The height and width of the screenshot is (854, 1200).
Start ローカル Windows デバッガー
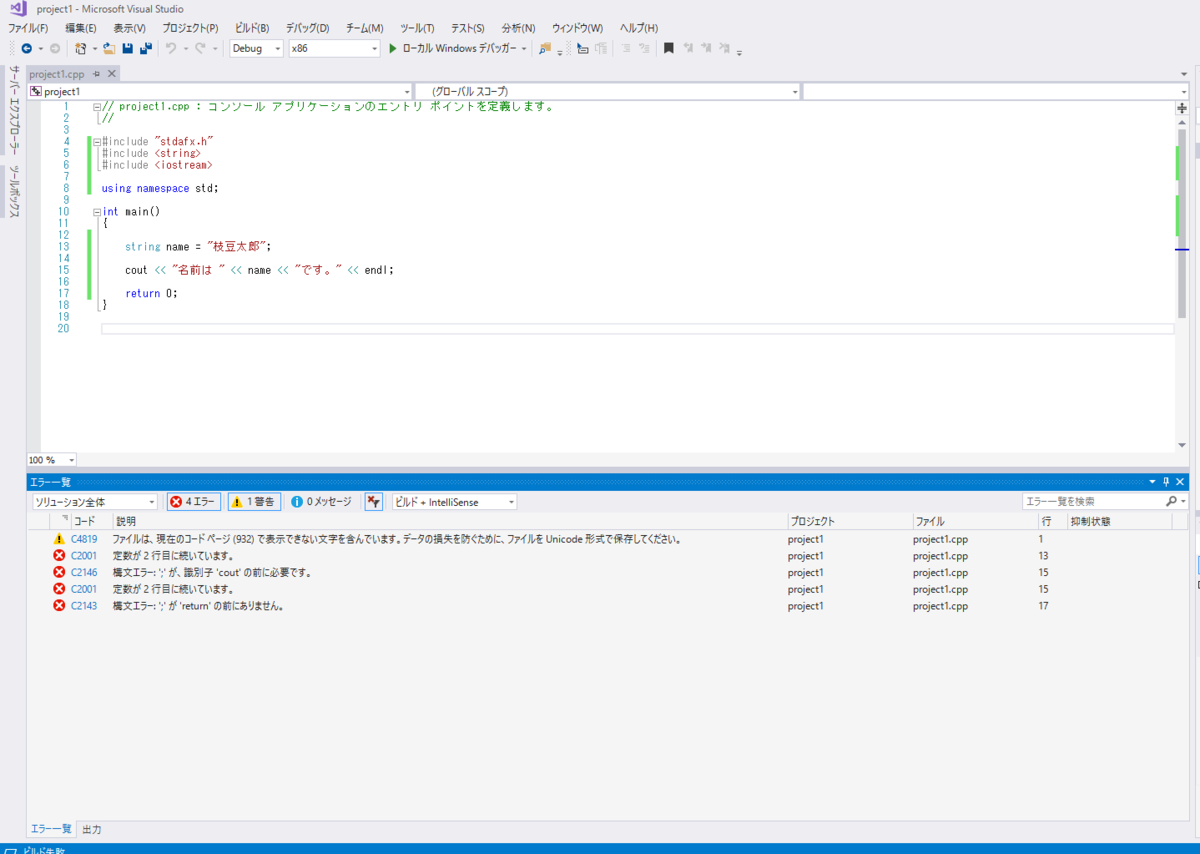[452, 48]
